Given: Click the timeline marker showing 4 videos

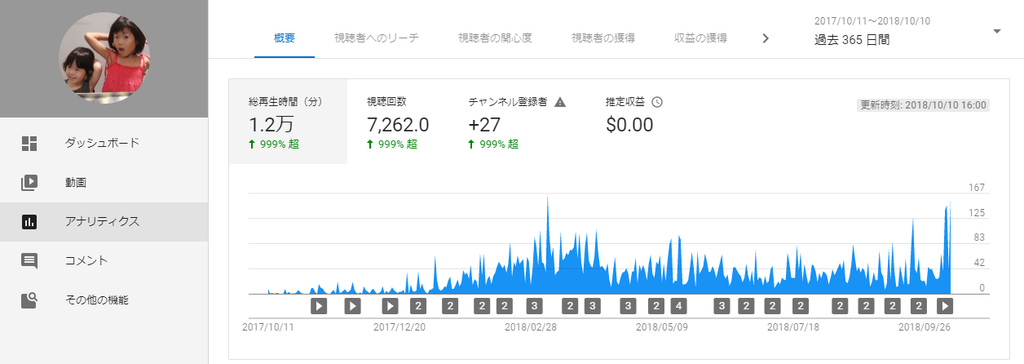Looking at the screenshot, I should pos(679,306).
